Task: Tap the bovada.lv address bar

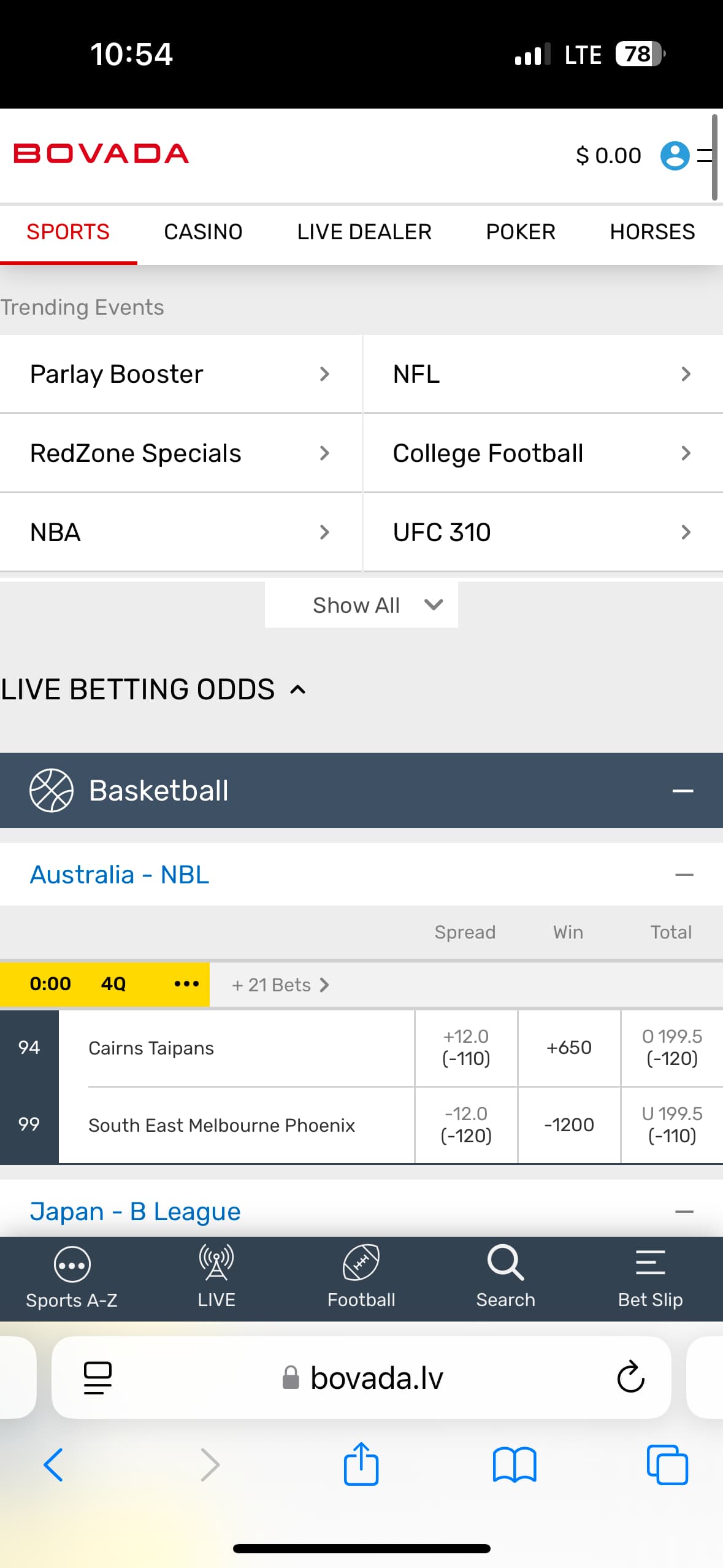Action: click(x=377, y=1378)
